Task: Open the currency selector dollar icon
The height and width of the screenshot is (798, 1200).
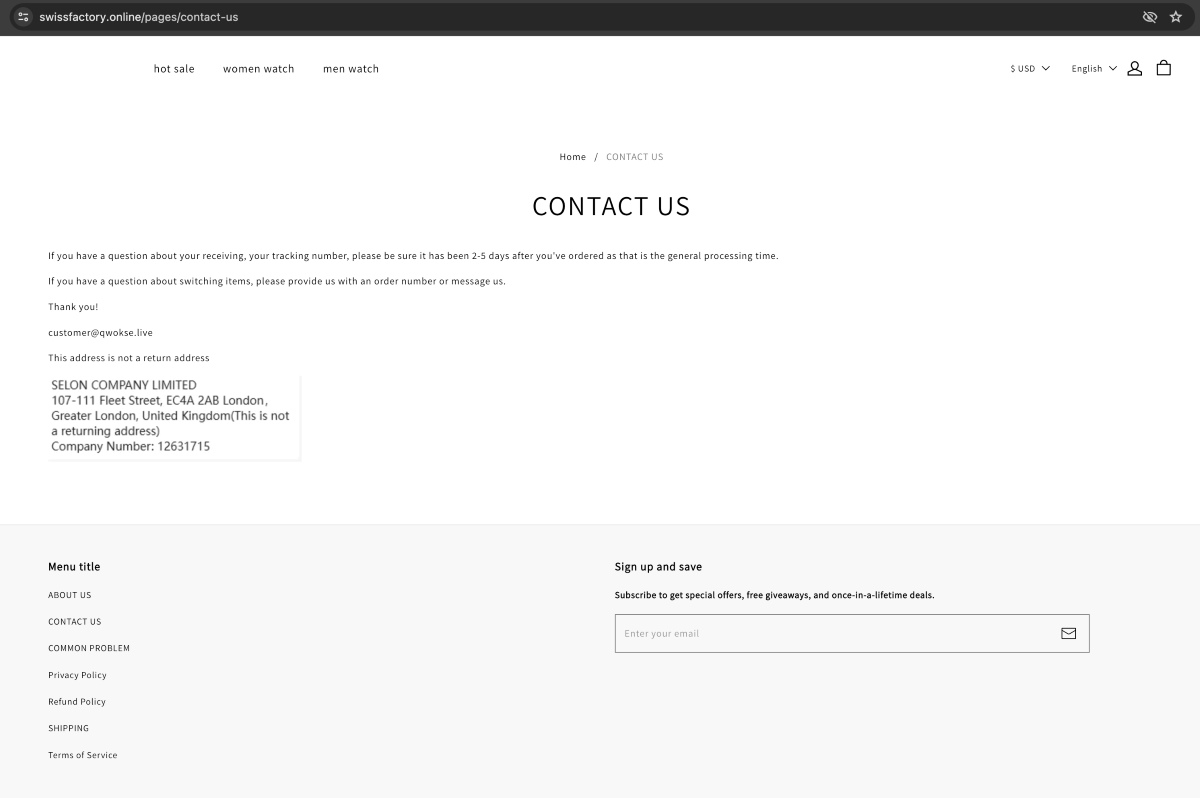Action: (x=1013, y=68)
